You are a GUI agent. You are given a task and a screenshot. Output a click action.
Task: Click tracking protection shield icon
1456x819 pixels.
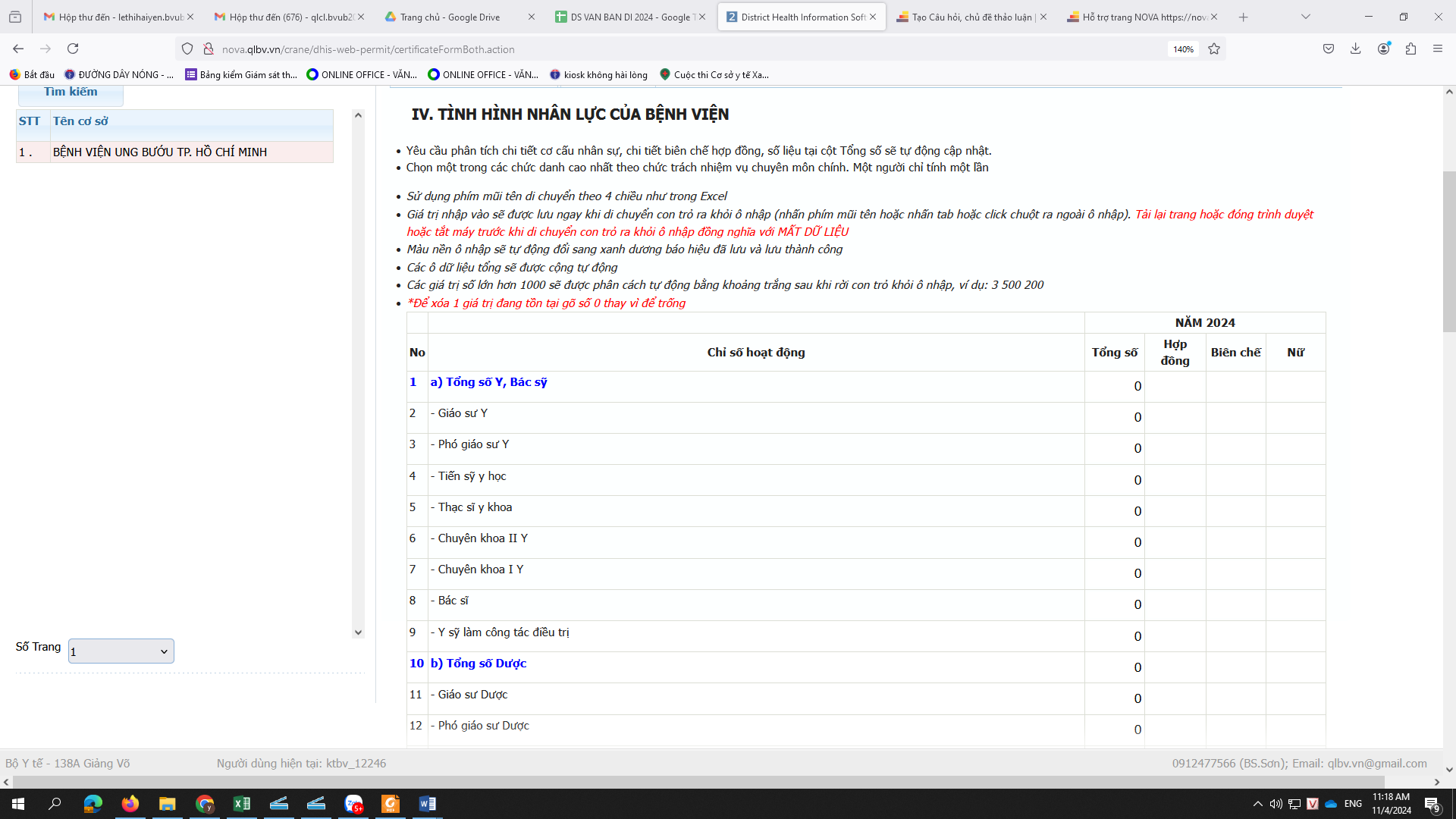point(187,49)
